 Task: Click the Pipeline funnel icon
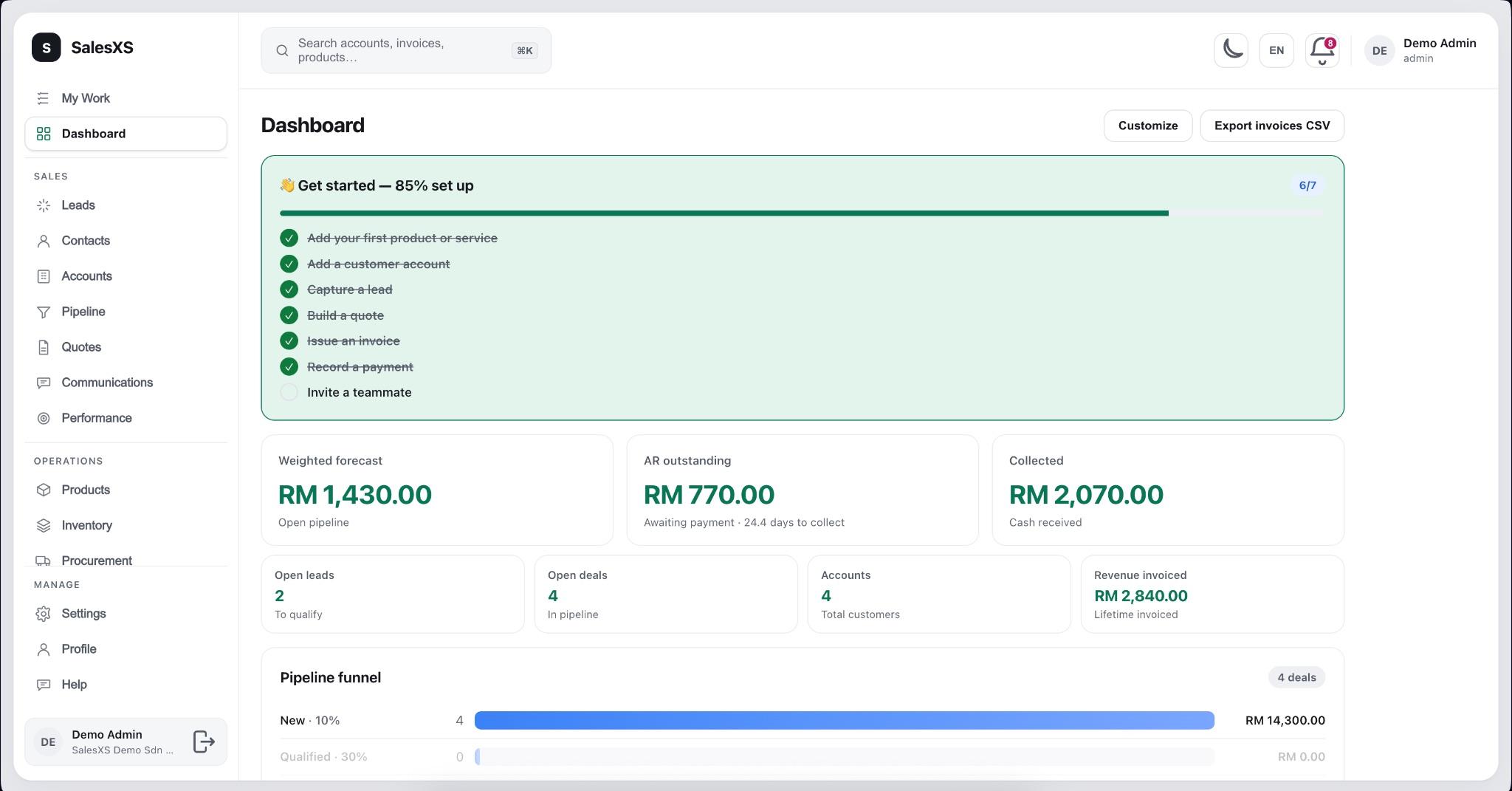point(44,312)
